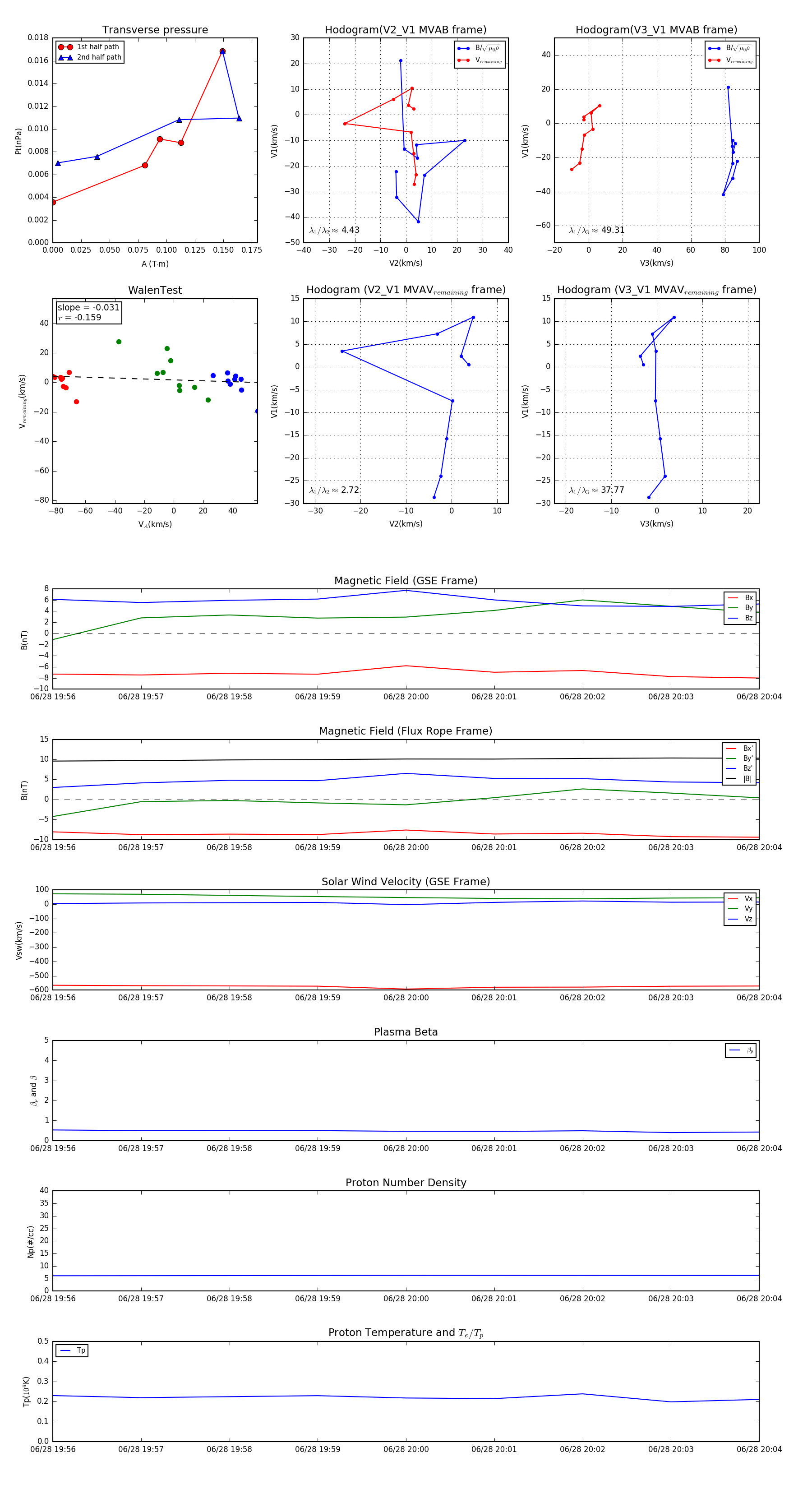Click the peak data point in Transverse pressure
812x1489 pixels.
pyautogui.click(x=222, y=51)
